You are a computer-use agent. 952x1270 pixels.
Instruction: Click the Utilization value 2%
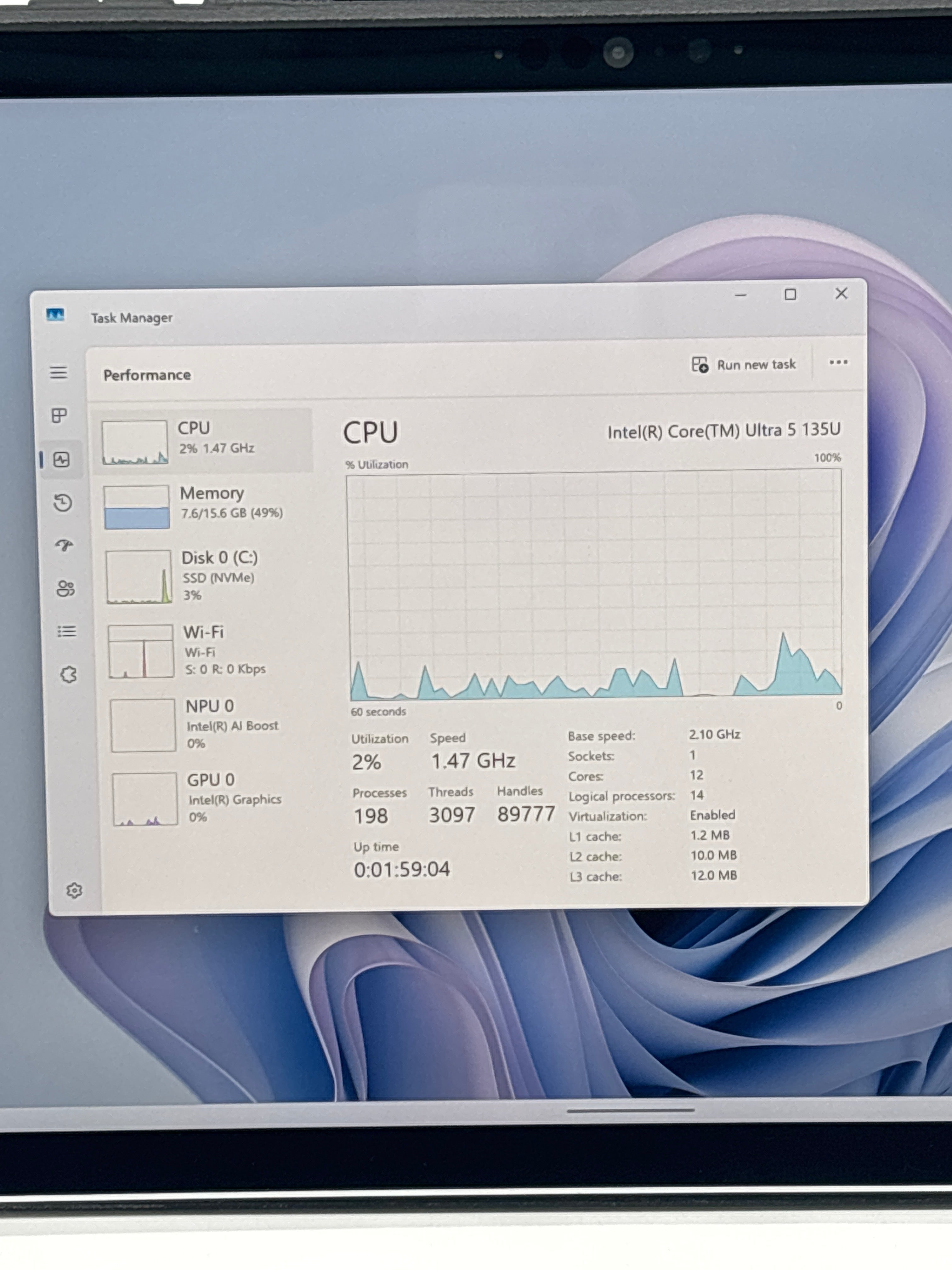(x=366, y=763)
